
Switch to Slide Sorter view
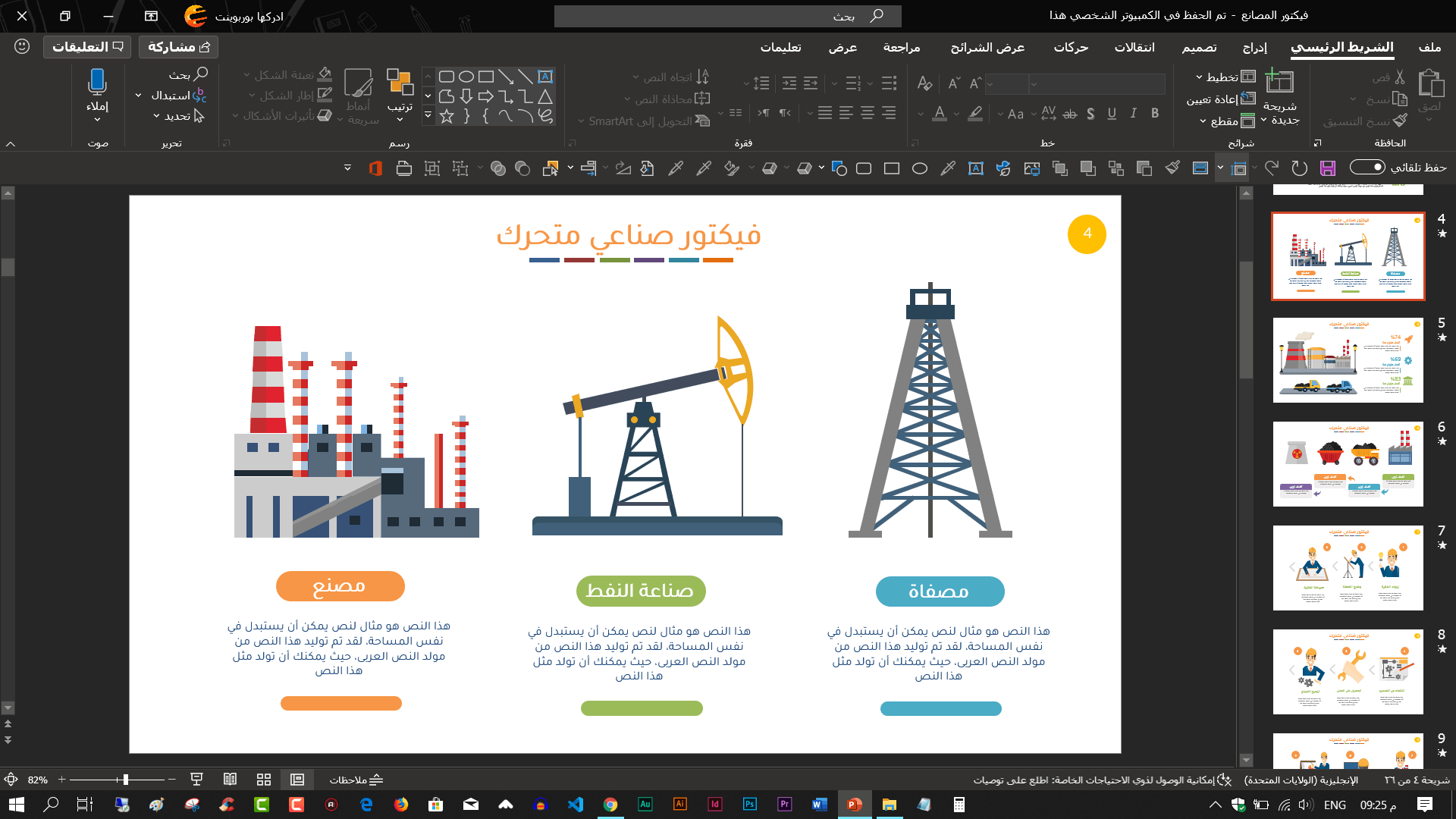click(x=264, y=780)
